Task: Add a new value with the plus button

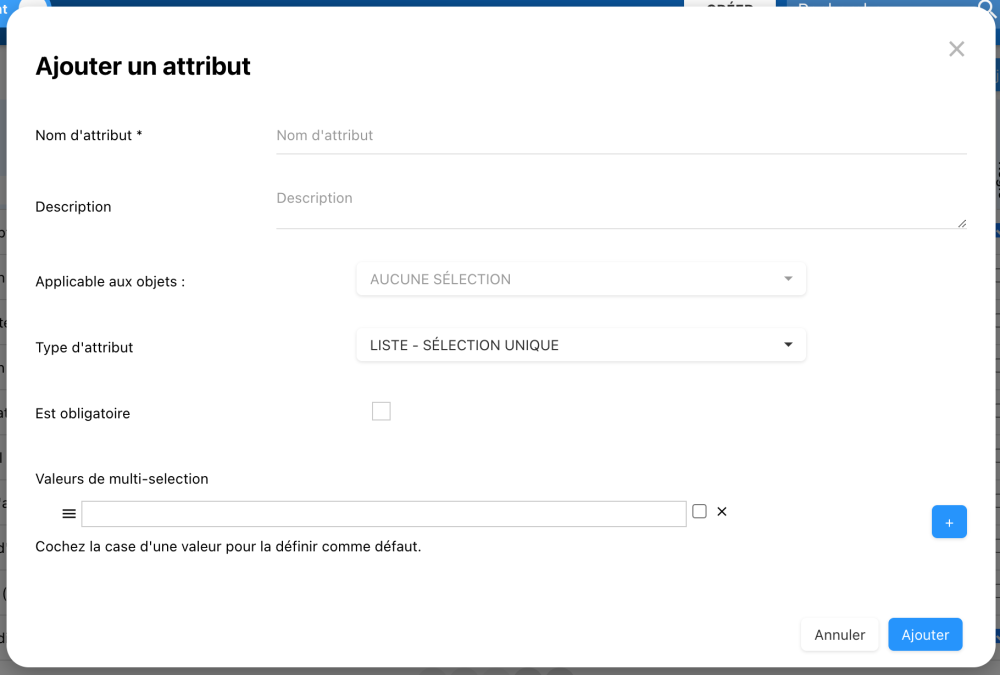Action: click(x=949, y=522)
